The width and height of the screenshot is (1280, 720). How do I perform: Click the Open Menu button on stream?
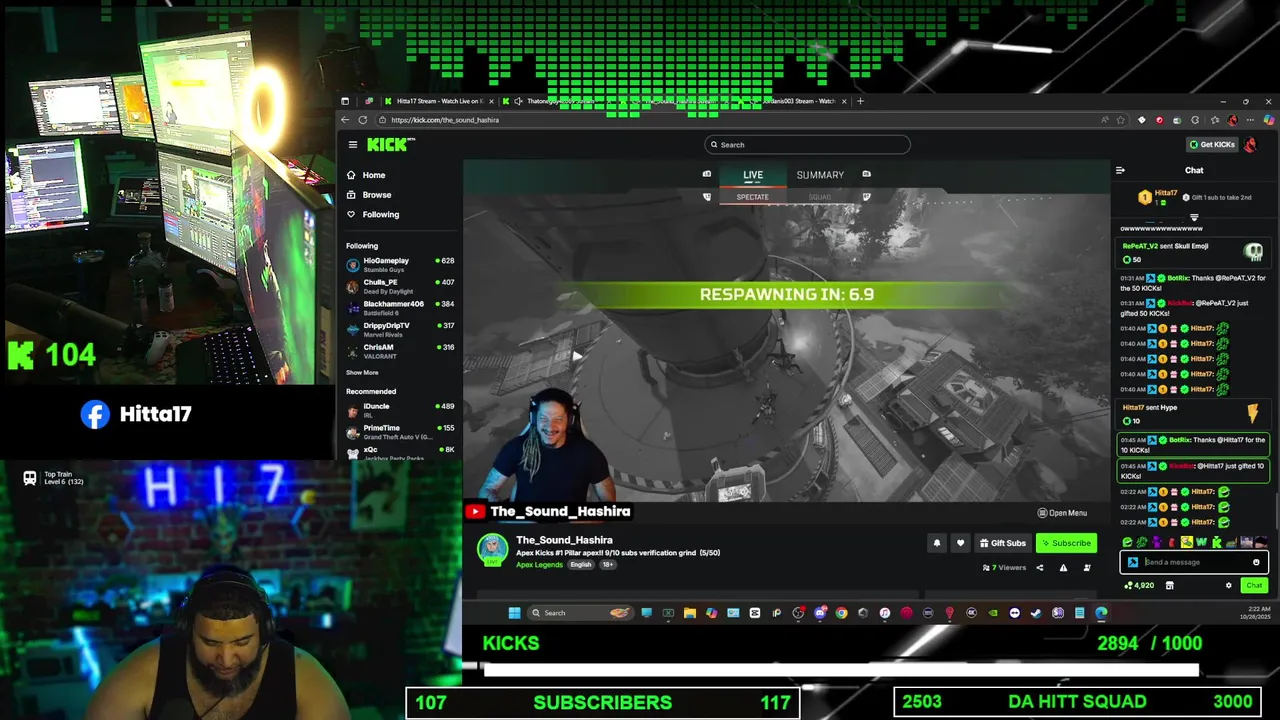tap(1062, 513)
